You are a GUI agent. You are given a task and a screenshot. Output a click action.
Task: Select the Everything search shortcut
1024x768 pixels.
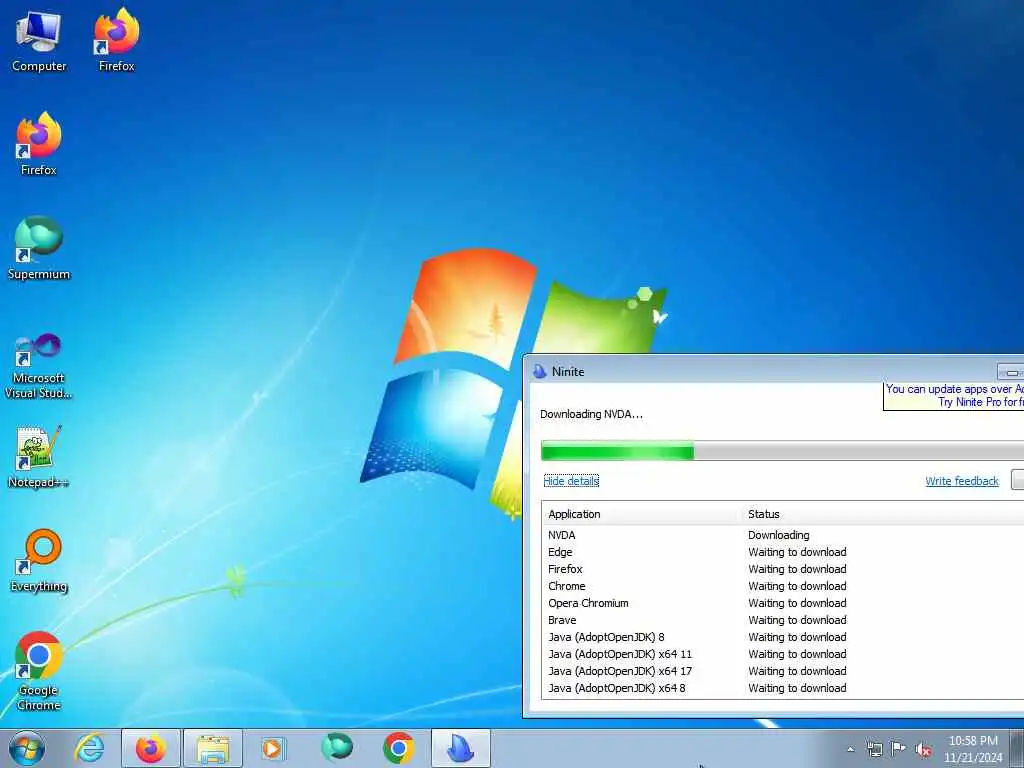coord(39,560)
